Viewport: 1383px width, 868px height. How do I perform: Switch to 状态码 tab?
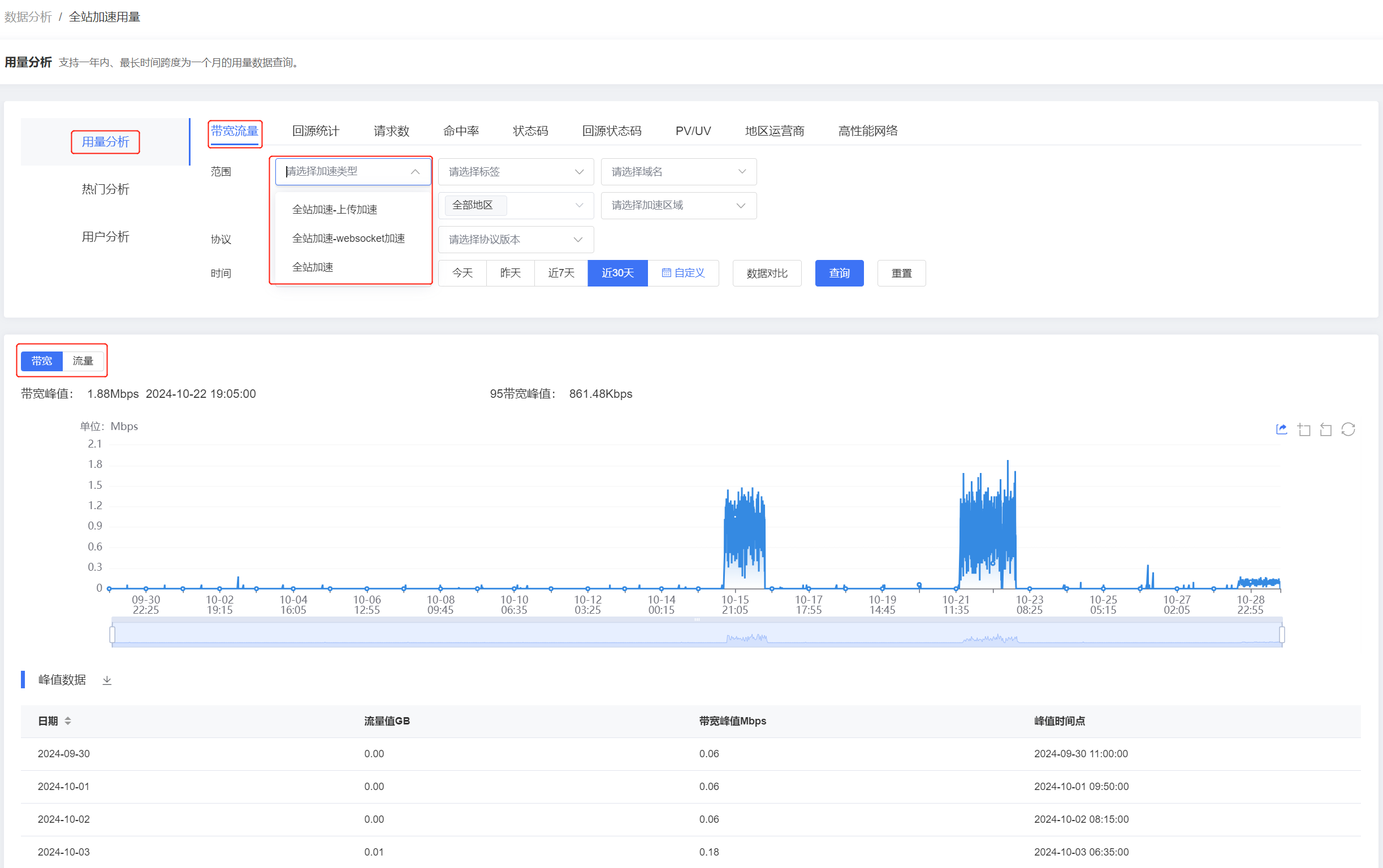point(530,132)
